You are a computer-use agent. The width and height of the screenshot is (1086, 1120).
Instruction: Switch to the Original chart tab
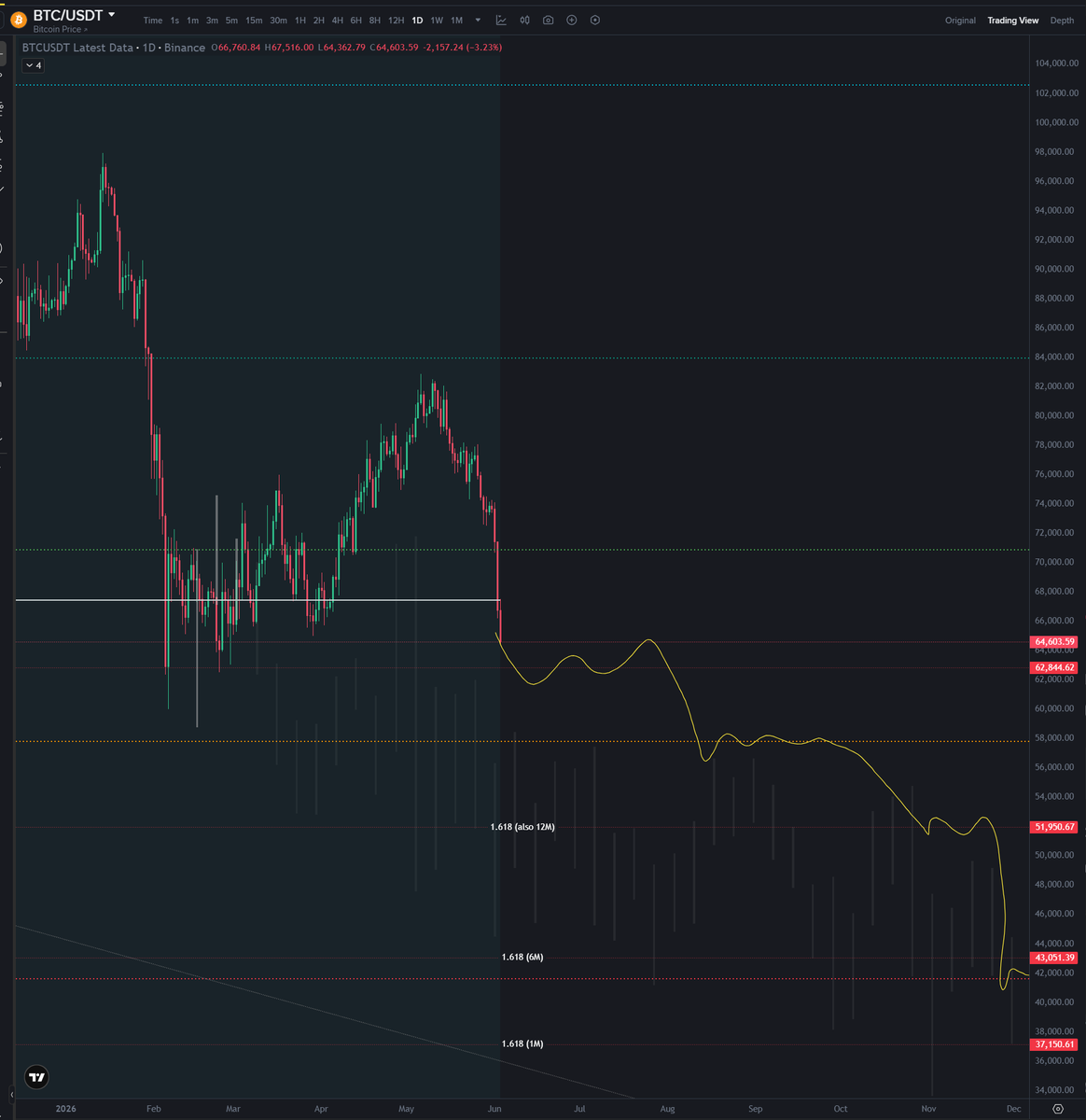coord(960,21)
